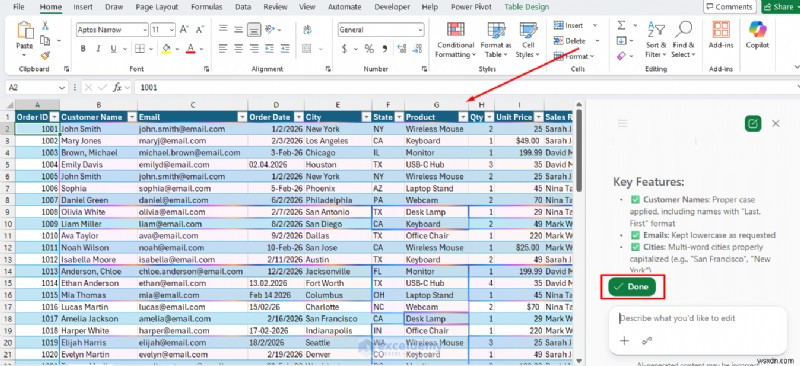This screenshot has width=800, height=366.
Task: Click the AutoSum sigma icon
Action: (x=621, y=26)
